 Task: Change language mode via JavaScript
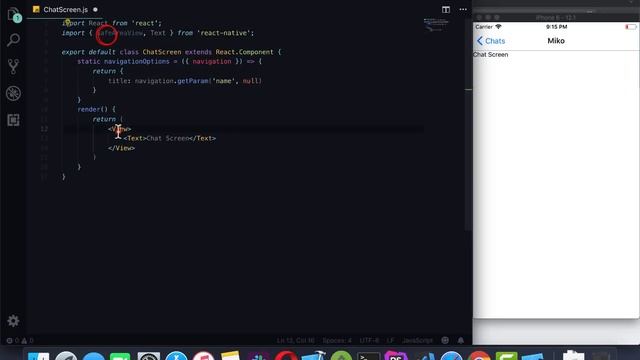coord(417,340)
